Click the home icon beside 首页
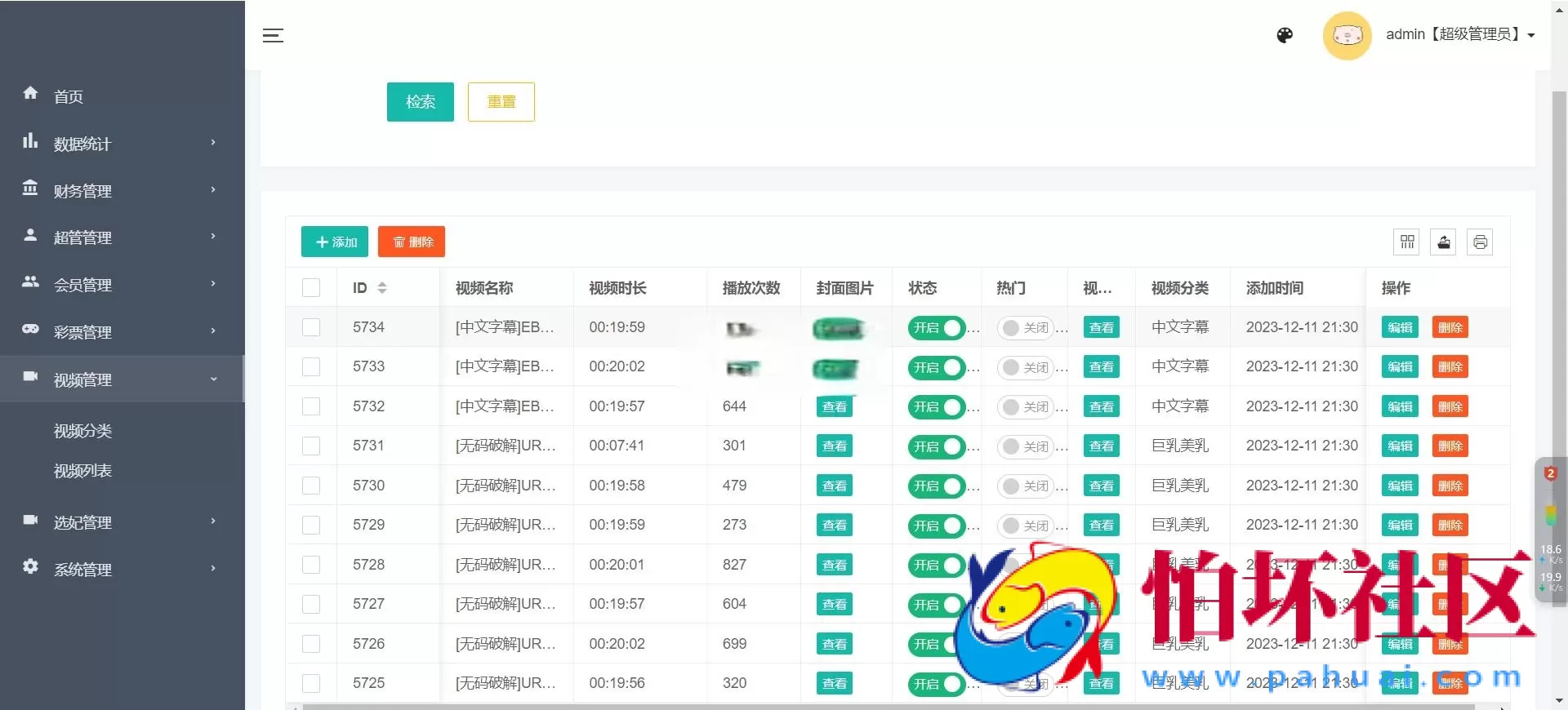This screenshot has width=1568, height=710. (30, 93)
